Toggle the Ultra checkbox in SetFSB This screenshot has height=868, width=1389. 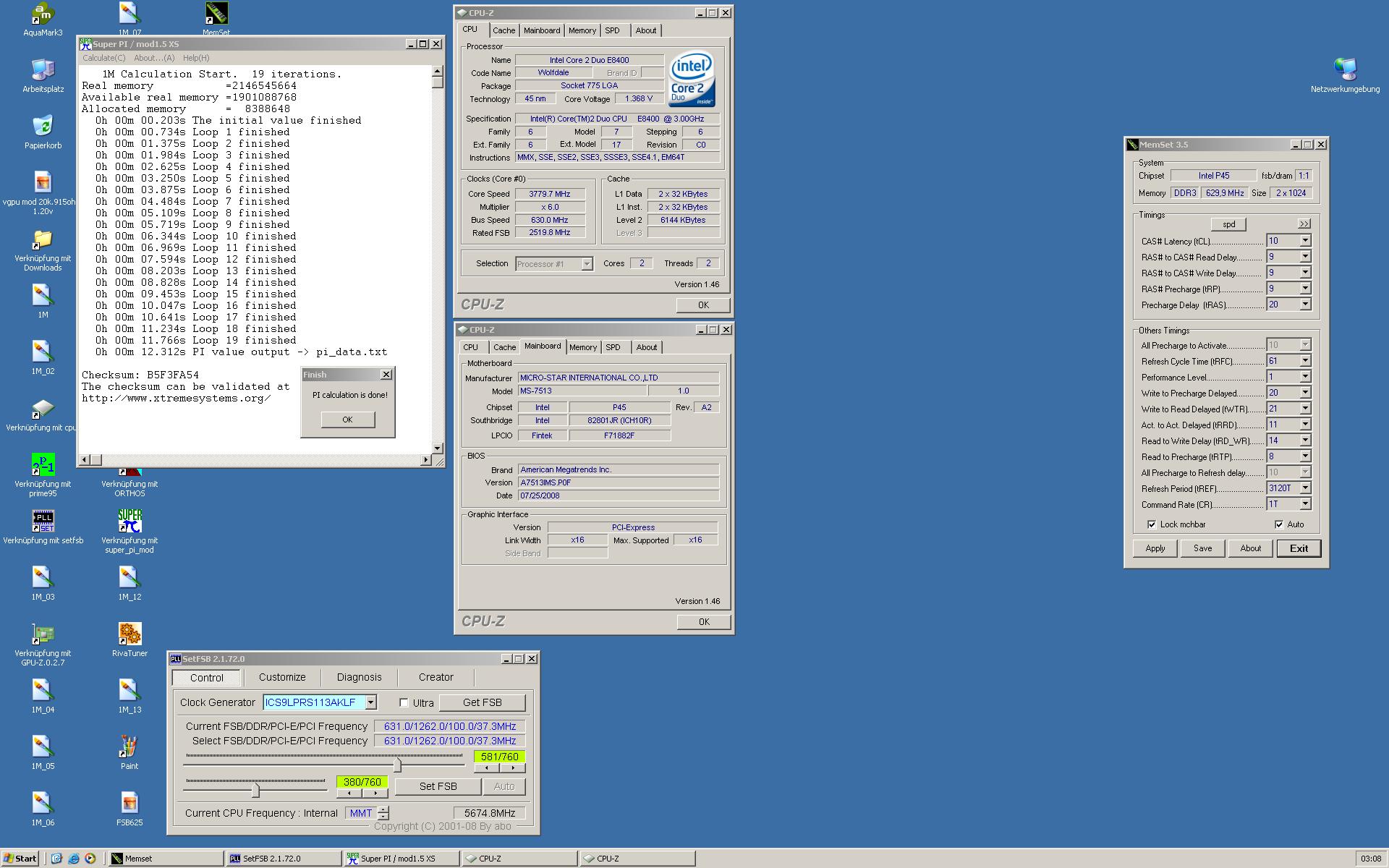pyautogui.click(x=404, y=702)
